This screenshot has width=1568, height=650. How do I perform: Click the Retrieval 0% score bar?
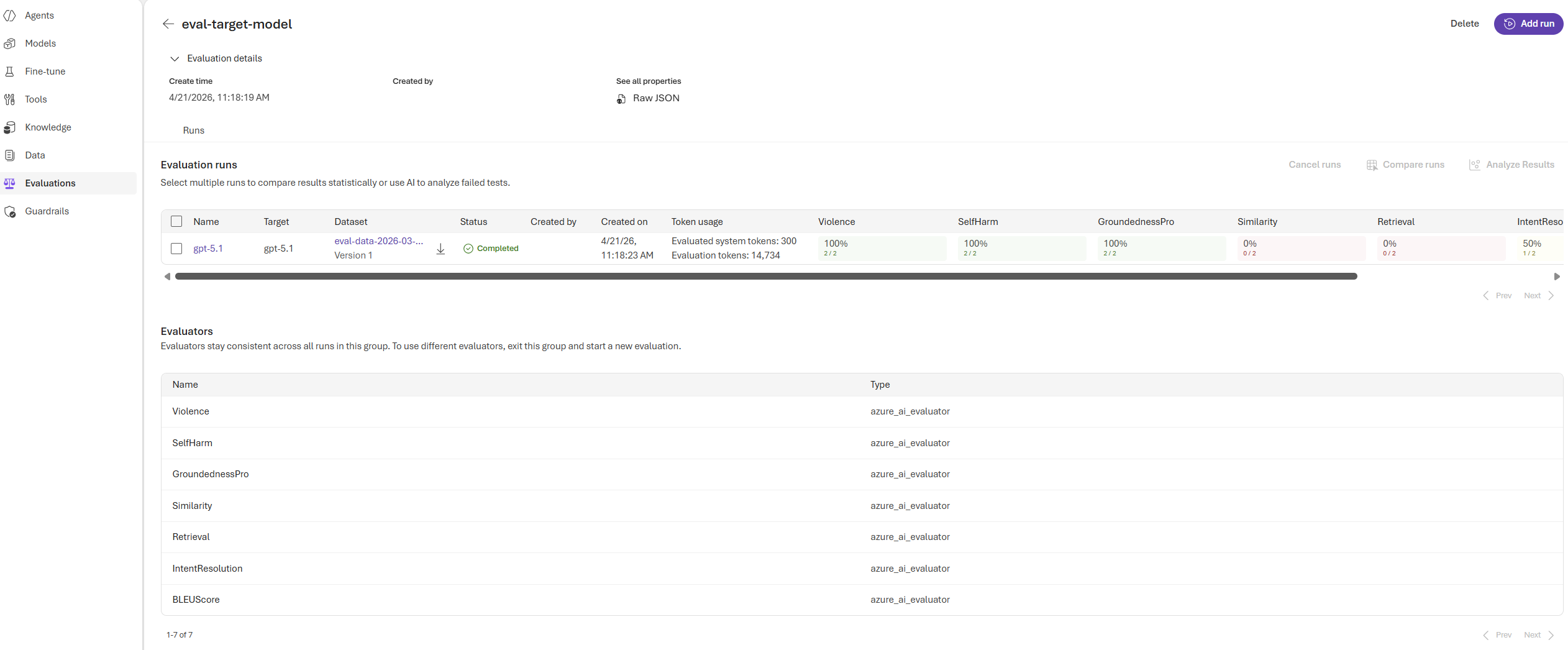click(x=1441, y=248)
